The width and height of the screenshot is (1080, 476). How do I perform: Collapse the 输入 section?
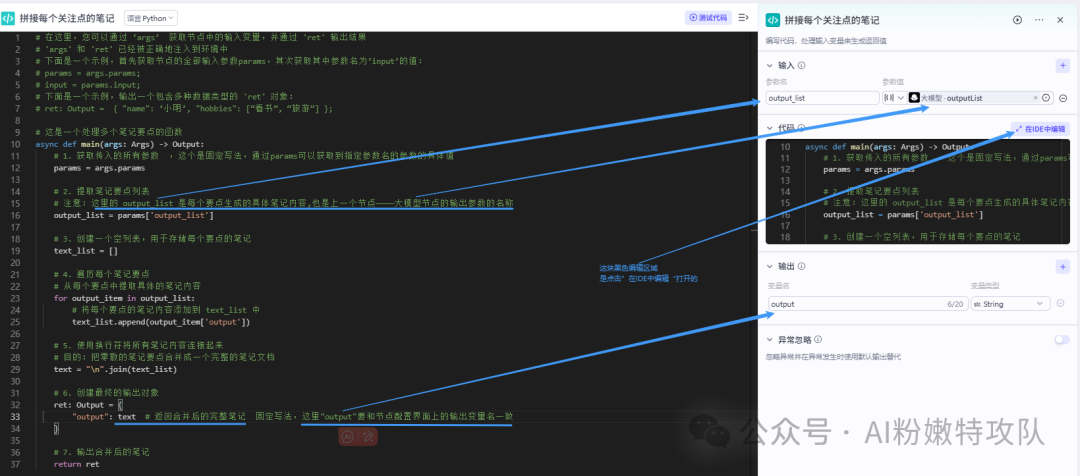pyautogui.click(x=770, y=65)
